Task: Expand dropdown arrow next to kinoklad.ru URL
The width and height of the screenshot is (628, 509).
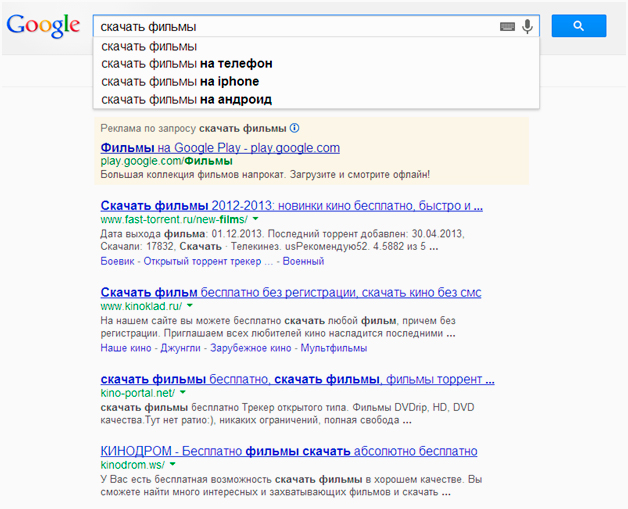Action: coord(190,306)
